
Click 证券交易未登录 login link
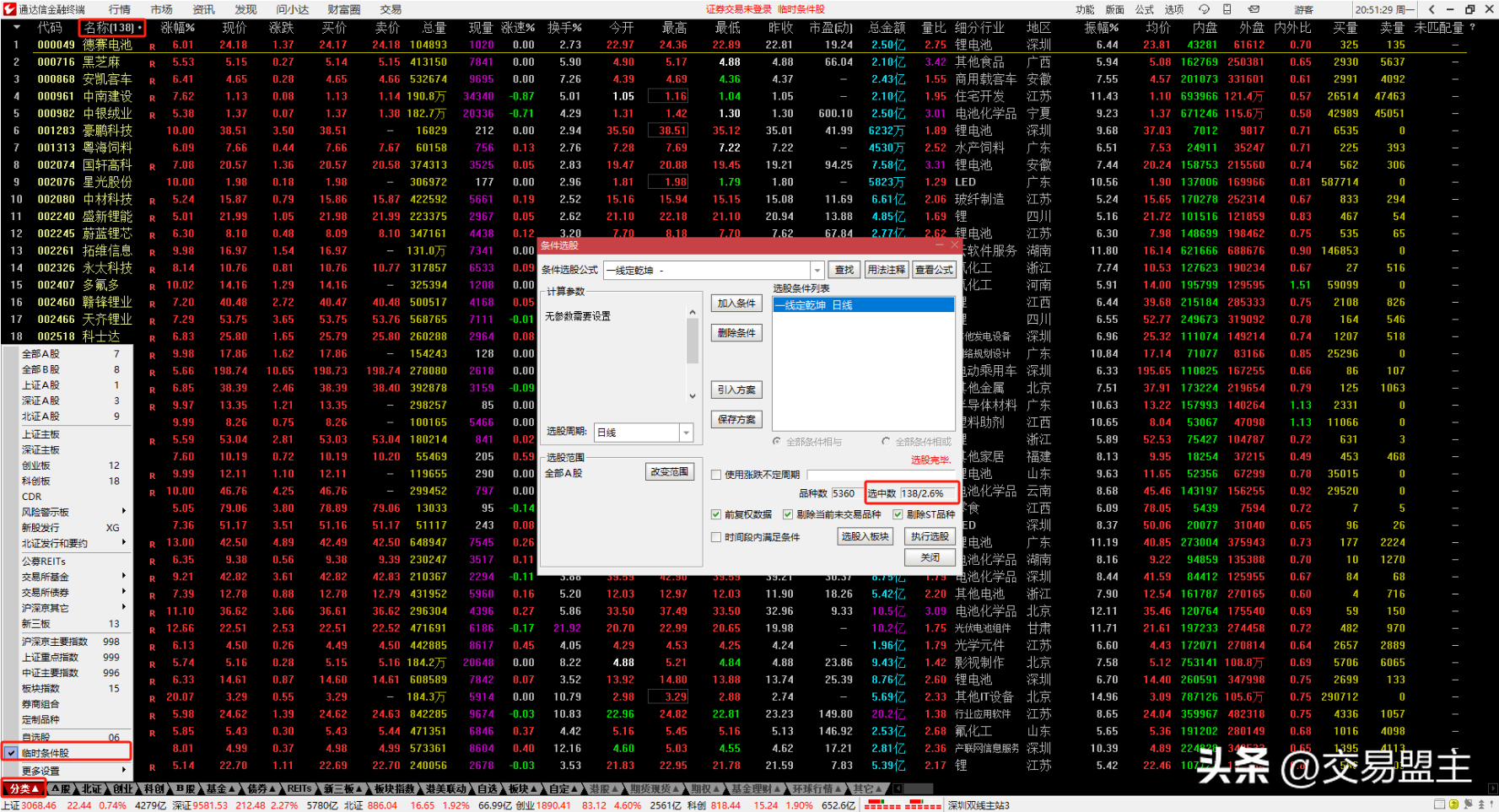coord(738,9)
